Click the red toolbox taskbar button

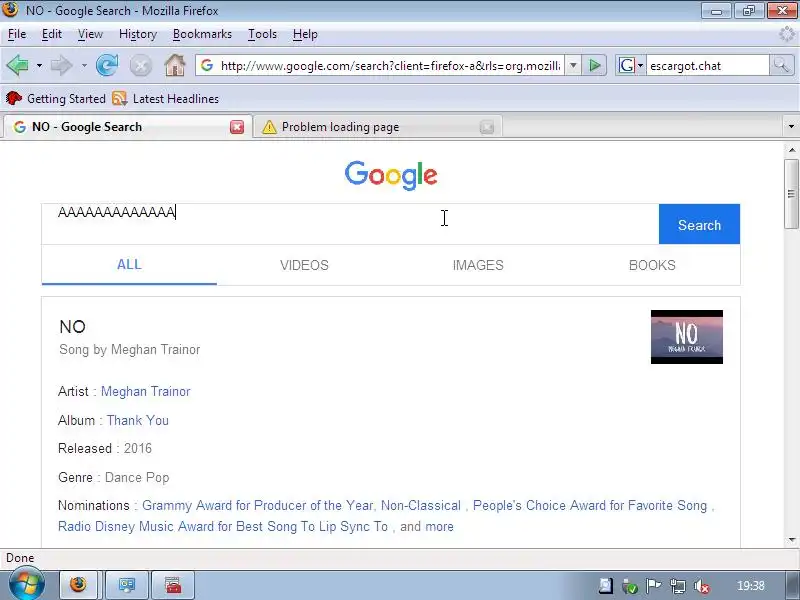(x=173, y=585)
